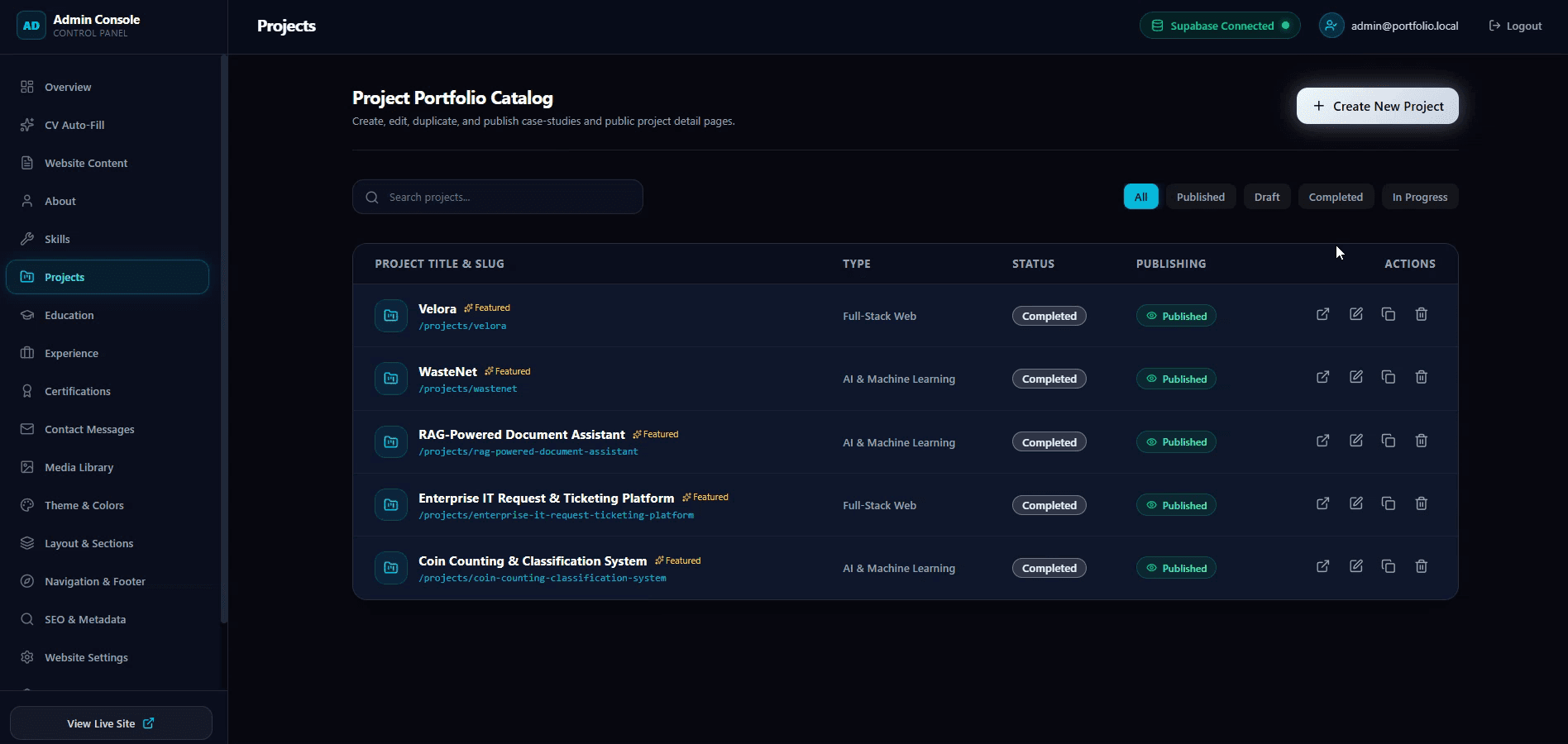Filter projects by Draft
The width and height of the screenshot is (1568, 744).
tap(1266, 197)
